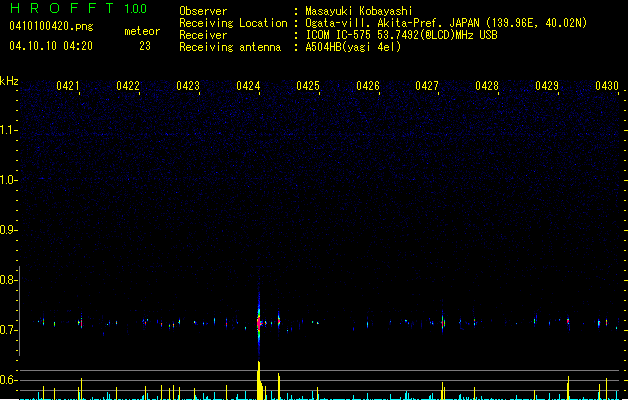Click the Ogata-vill. Akita-Pref. JAPAN location text
Image resolution: width=629 pixels, height=400 pixels.
click(446, 23)
